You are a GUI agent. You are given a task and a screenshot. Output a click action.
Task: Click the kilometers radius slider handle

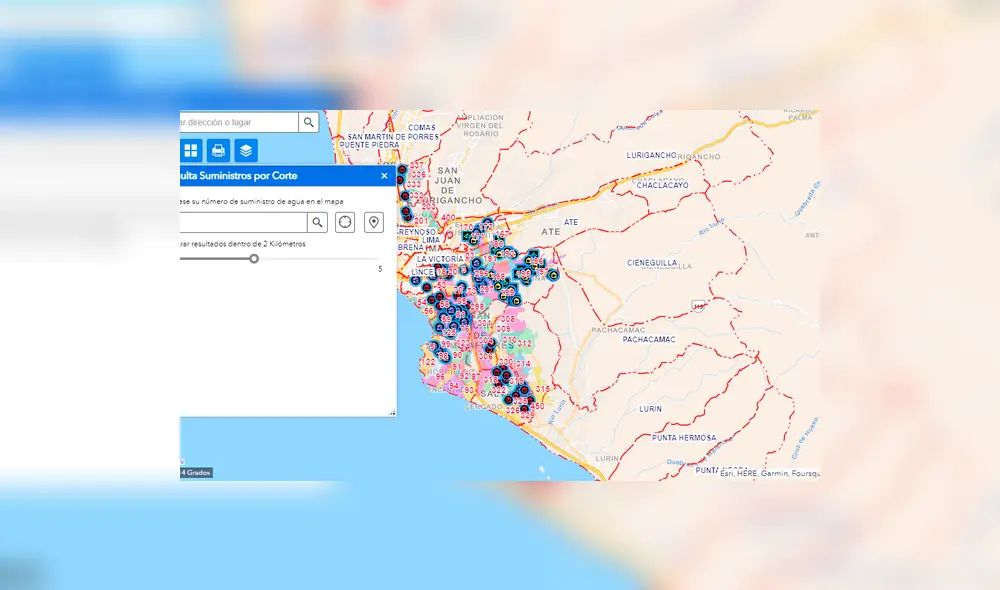coord(254,258)
